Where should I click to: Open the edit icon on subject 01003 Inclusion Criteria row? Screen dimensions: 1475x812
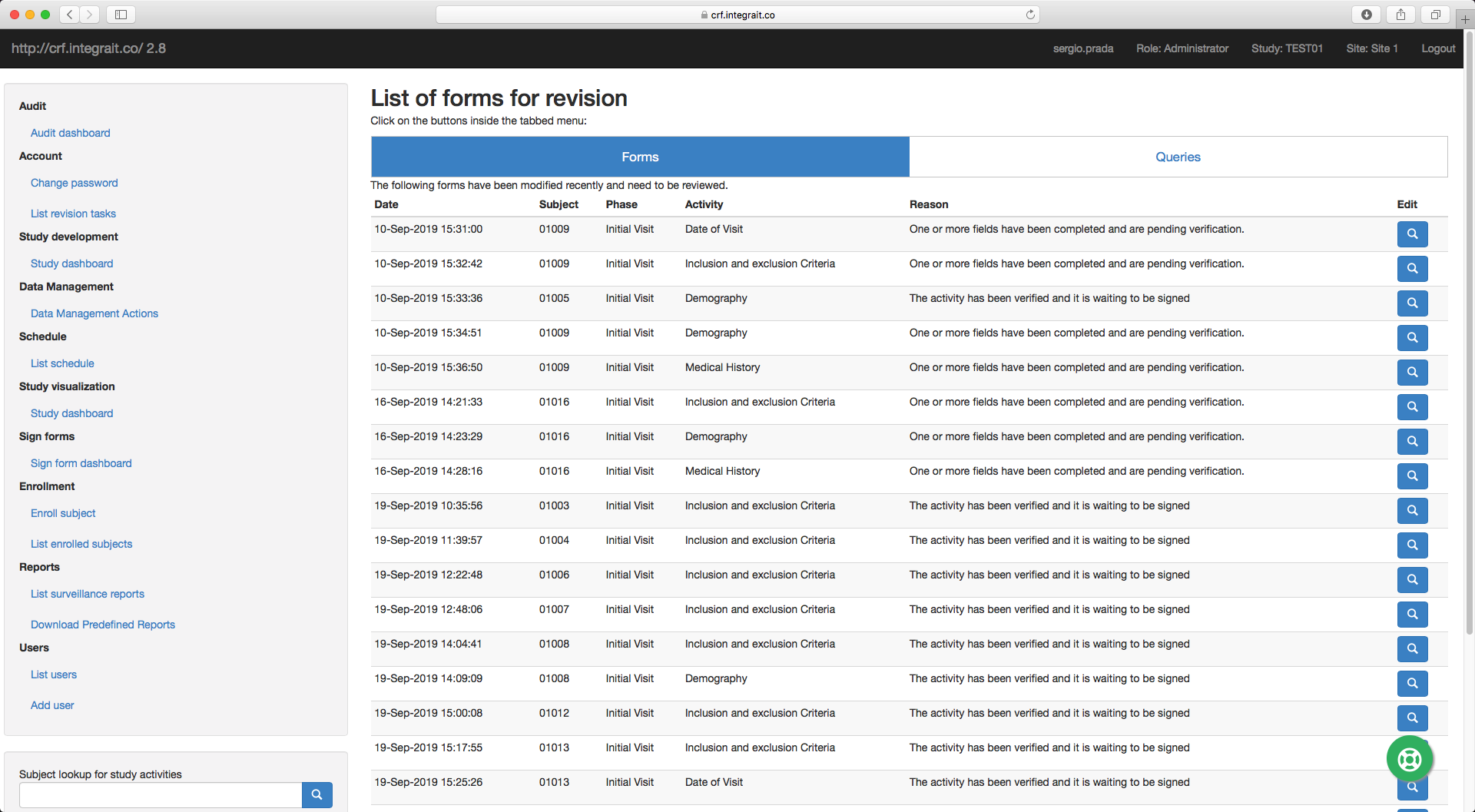tap(1412, 511)
